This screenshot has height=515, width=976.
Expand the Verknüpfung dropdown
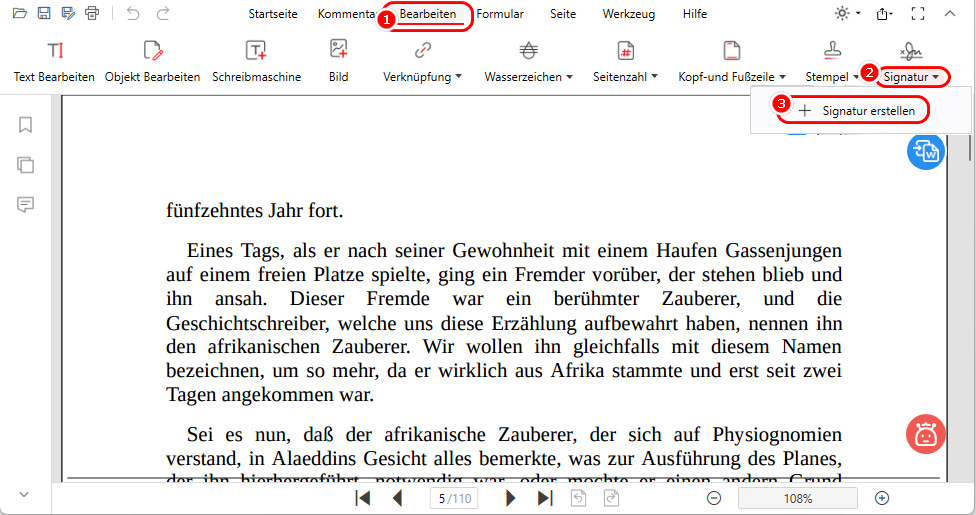coord(459,77)
